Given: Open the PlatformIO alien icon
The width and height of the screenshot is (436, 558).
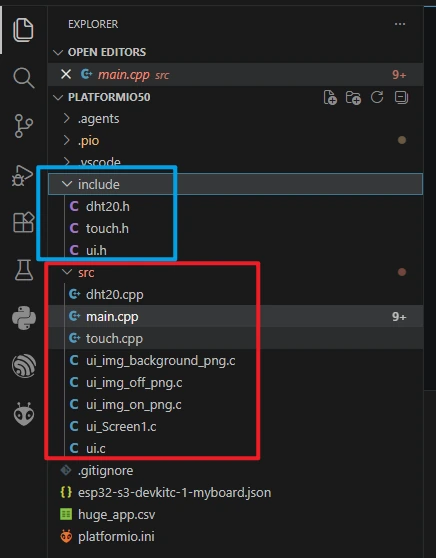Looking at the screenshot, I should coord(24,414).
